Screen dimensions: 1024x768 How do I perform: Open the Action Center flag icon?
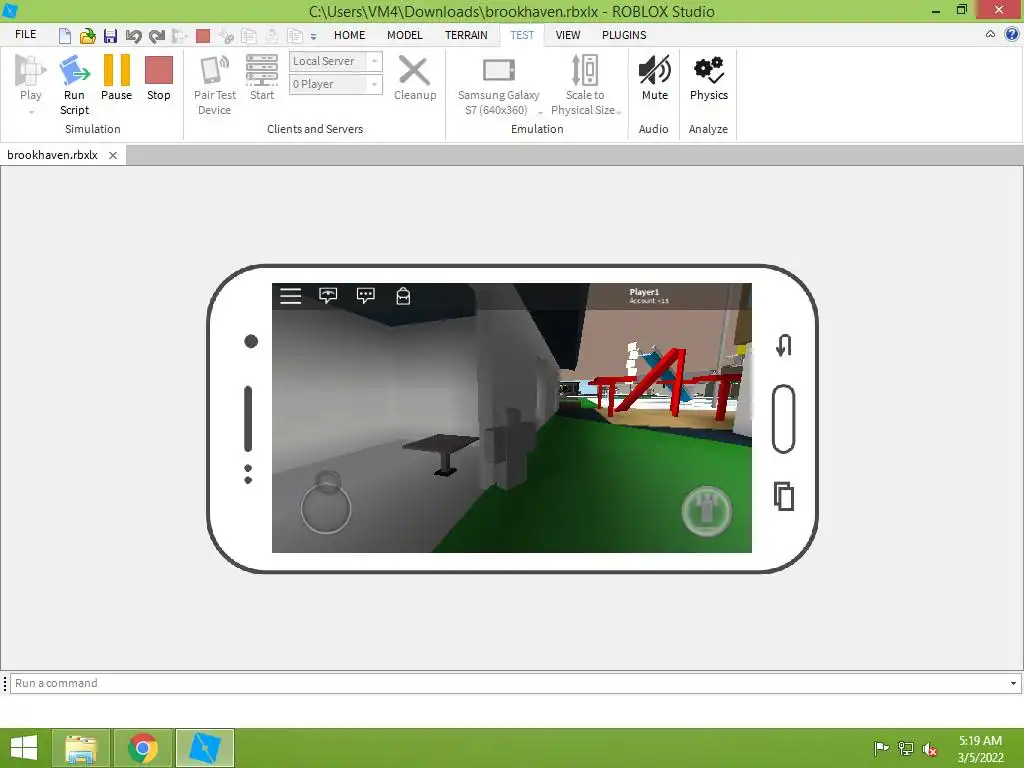pyautogui.click(x=881, y=749)
